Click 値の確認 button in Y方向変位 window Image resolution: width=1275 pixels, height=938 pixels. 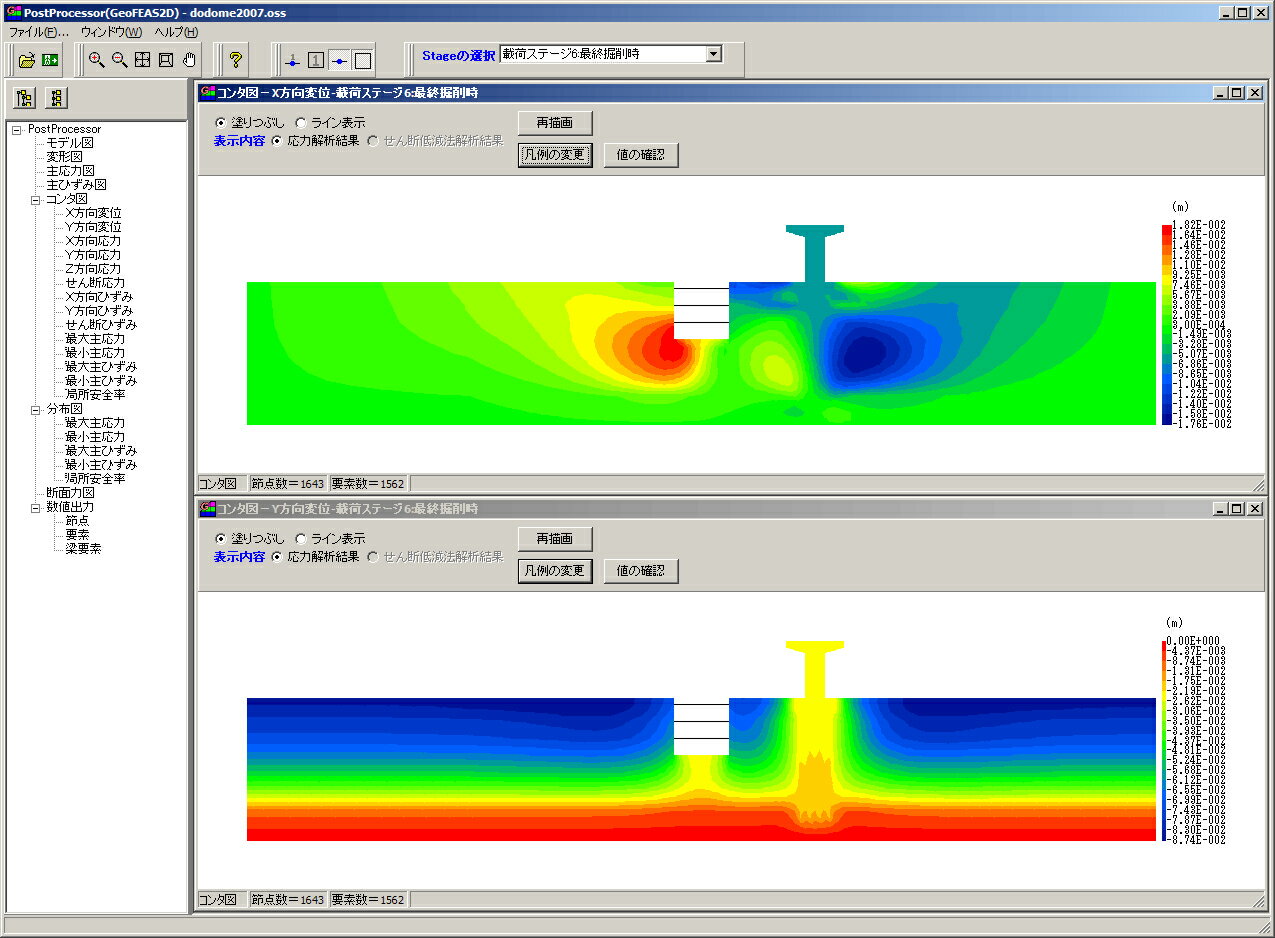point(641,571)
